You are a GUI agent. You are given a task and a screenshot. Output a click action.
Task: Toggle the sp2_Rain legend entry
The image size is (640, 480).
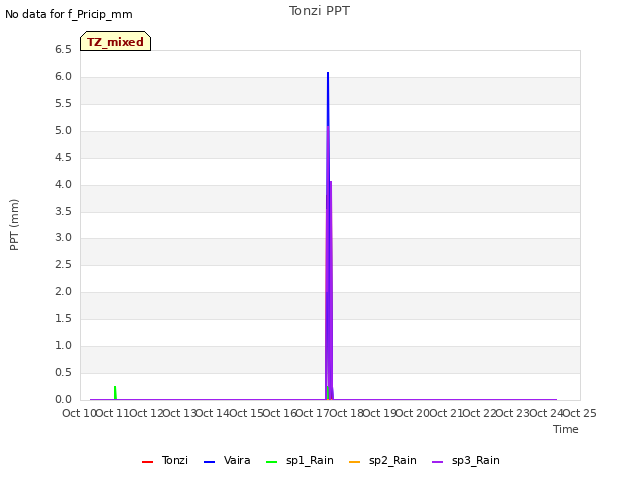pos(383,460)
